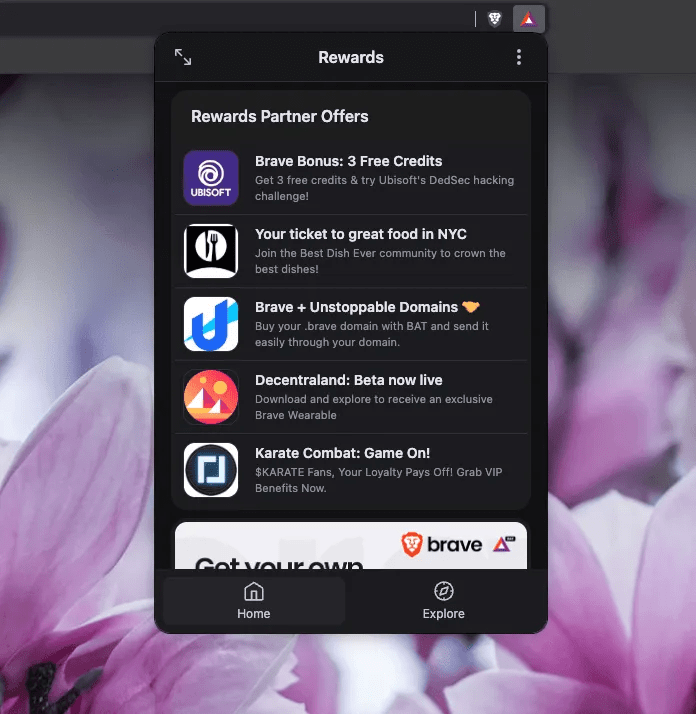The height and width of the screenshot is (714, 696).
Task: Click the Rewards Partner Offers heading
Action: 279,116
